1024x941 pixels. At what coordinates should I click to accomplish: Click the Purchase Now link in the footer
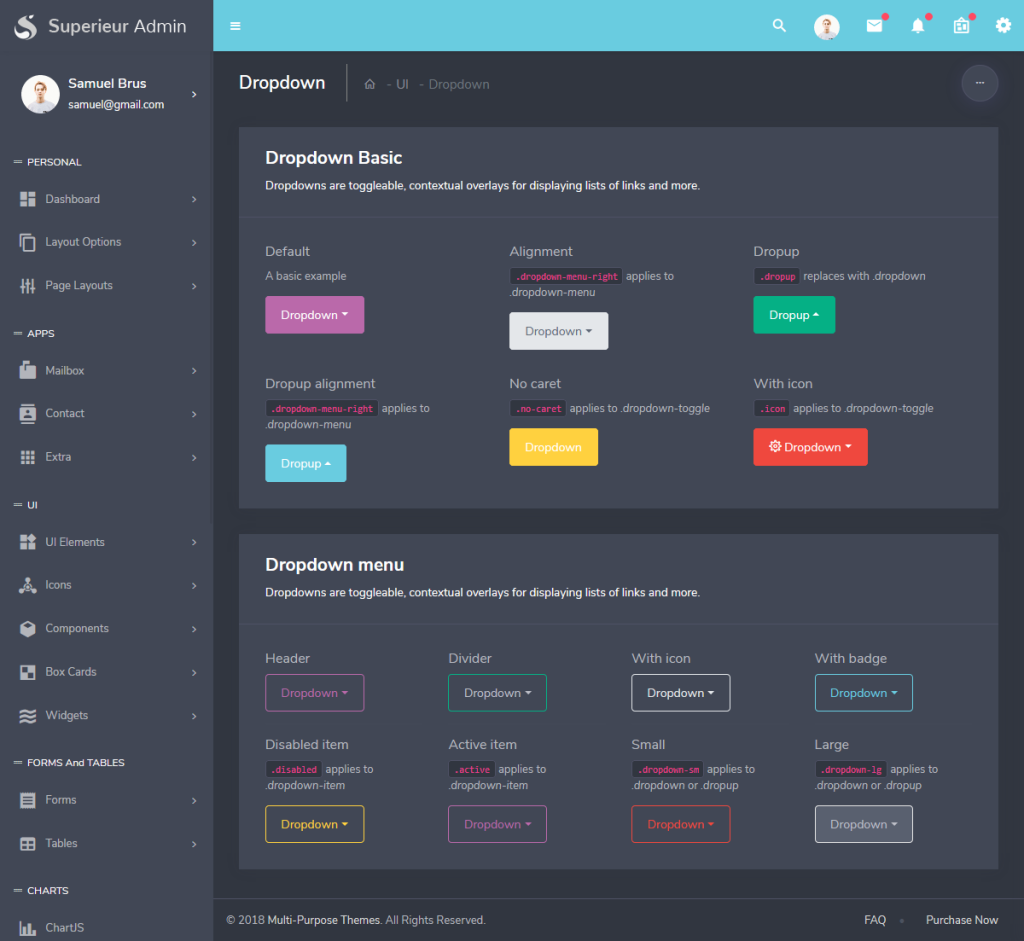[x=961, y=919]
